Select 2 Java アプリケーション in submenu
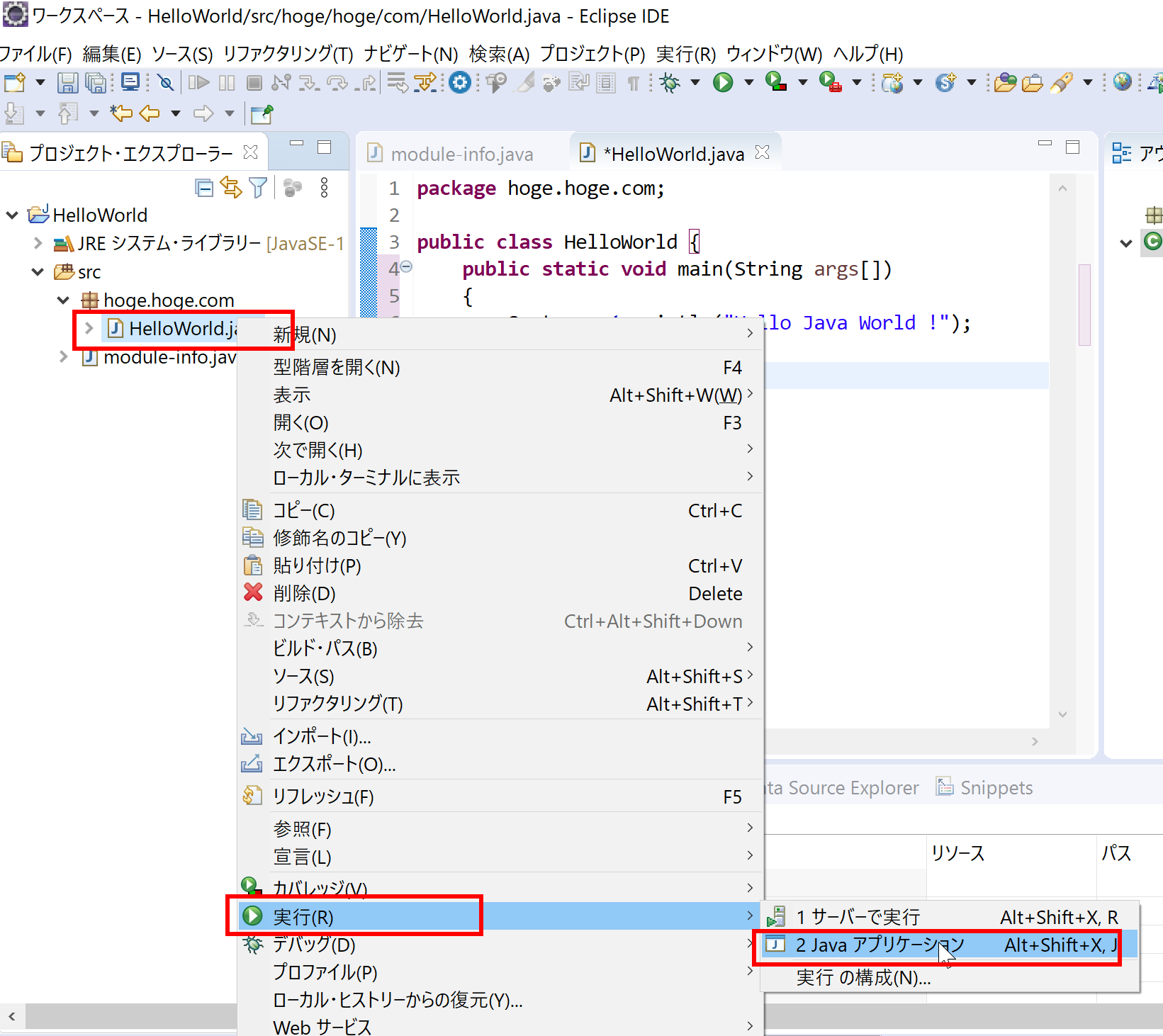The width and height of the screenshot is (1163, 1036). [950, 945]
